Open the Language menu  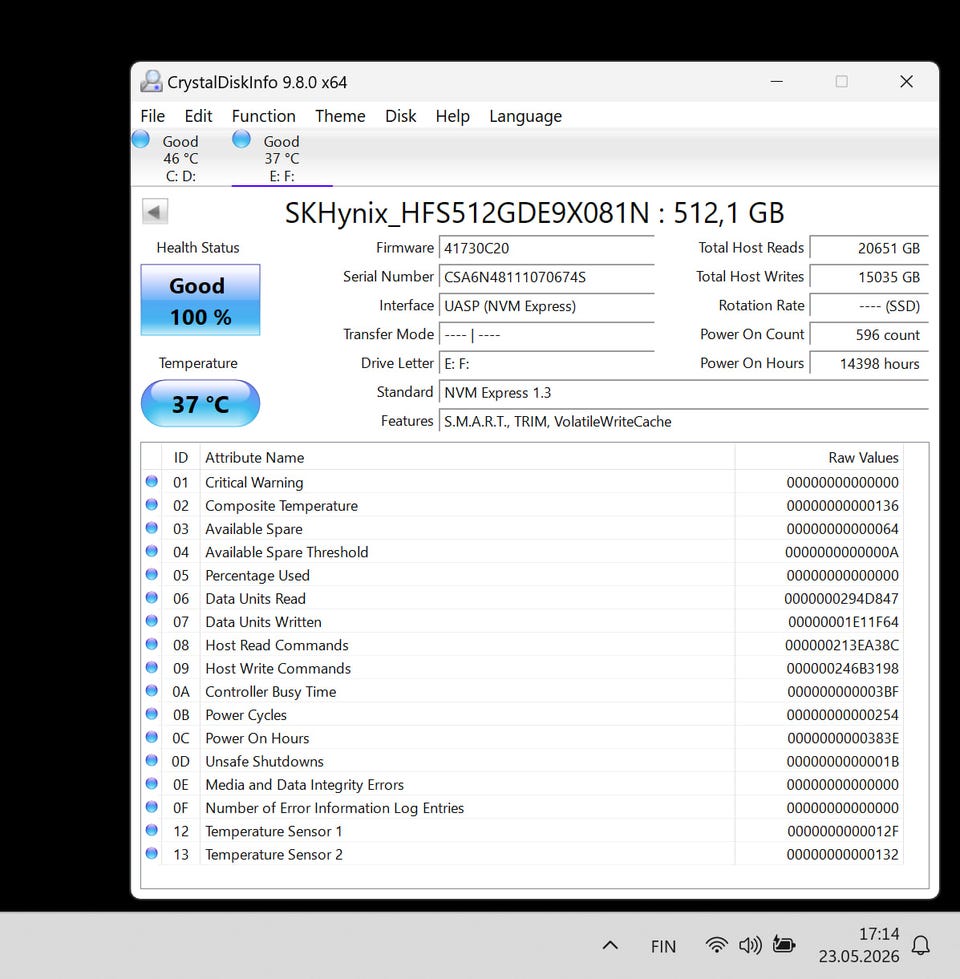[x=526, y=116]
